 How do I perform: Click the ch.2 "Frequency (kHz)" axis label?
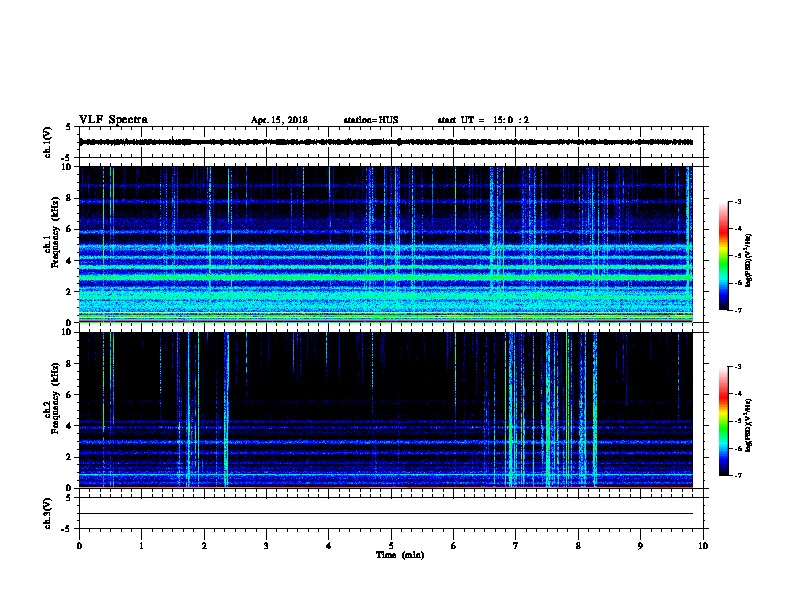point(56,398)
